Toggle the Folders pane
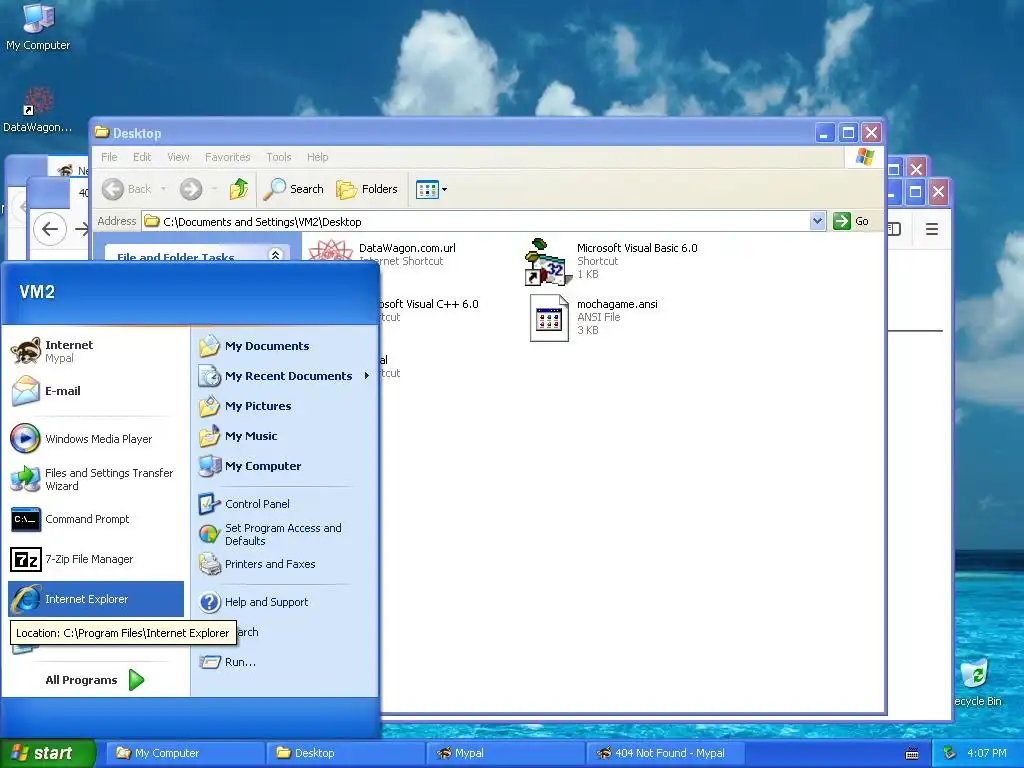Viewport: 1024px width, 768px height. coord(366,189)
